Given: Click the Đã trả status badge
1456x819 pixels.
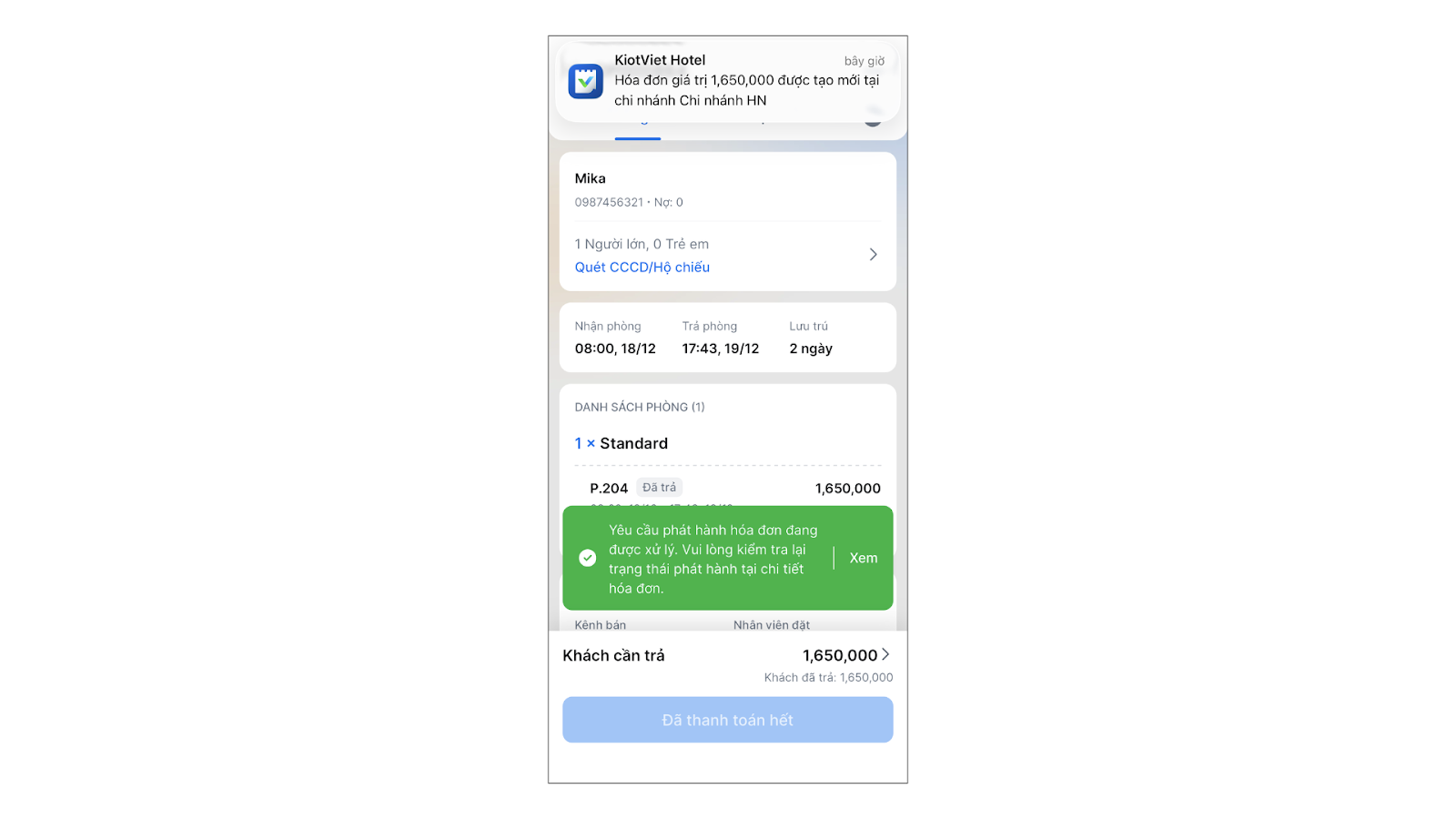Looking at the screenshot, I should tap(659, 488).
